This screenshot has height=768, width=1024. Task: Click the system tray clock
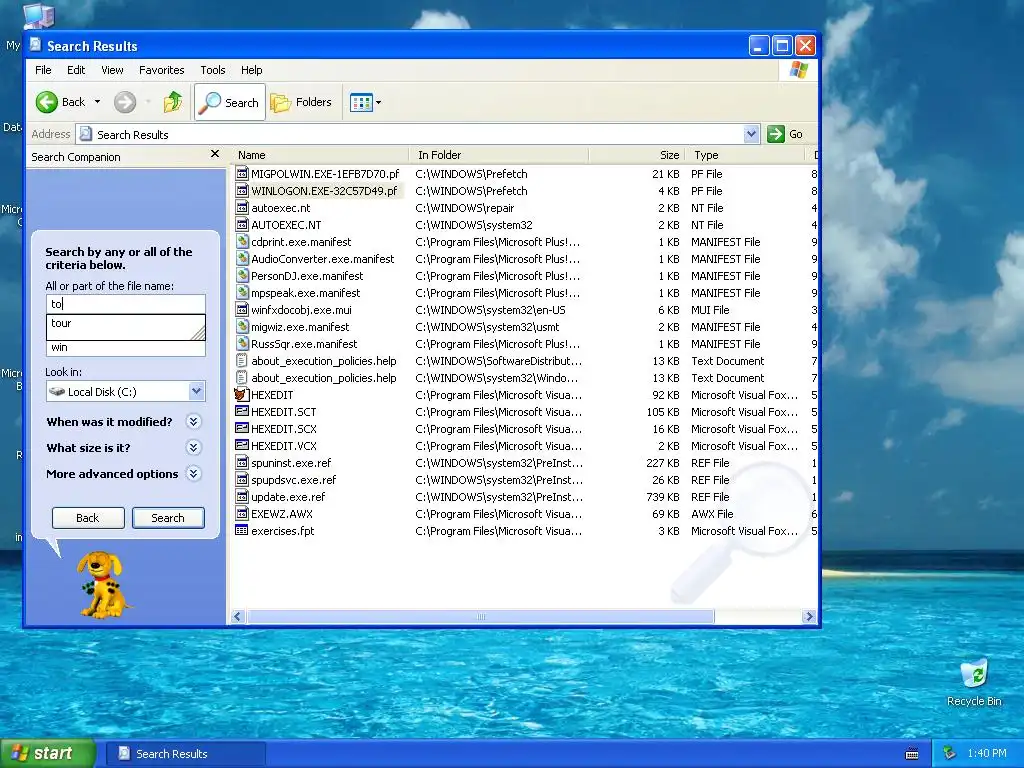coord(987,753)
